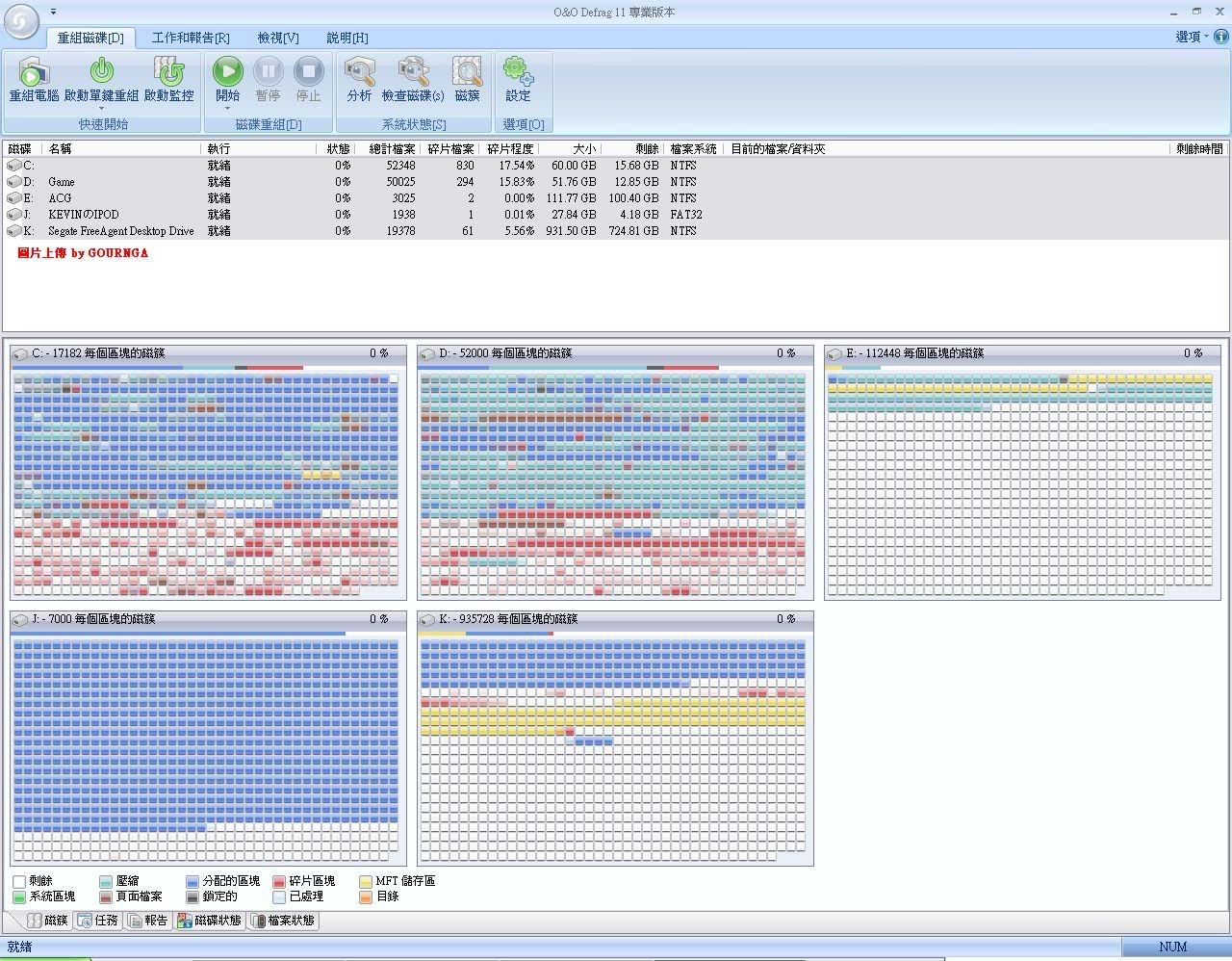
Task: Click the blue help icon at top right
Action: (x=1220, y=37)
